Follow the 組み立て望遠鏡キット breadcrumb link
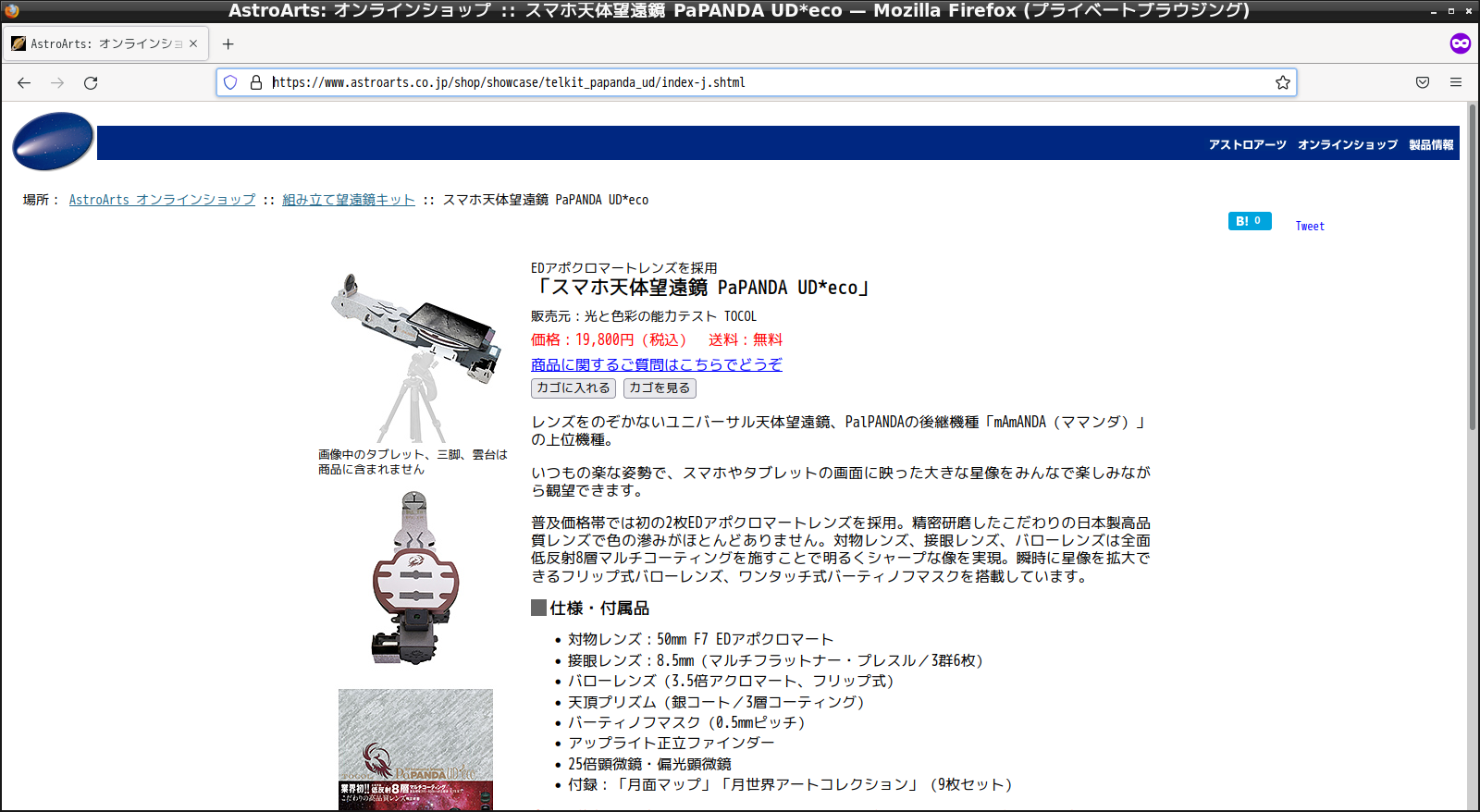 click(349, 200)
